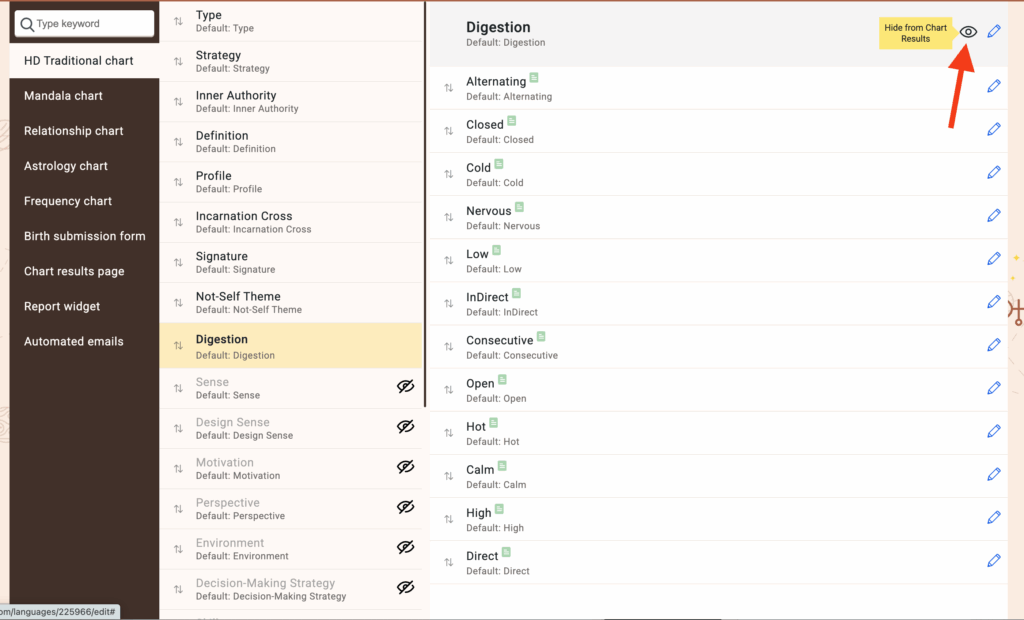Open editor for the Consecutive row
The image size is (1024, 620).
tap(993, 345)
